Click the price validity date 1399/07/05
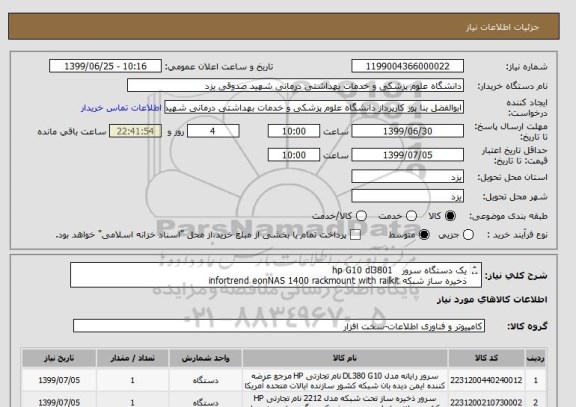 click(x=407, y=155)
